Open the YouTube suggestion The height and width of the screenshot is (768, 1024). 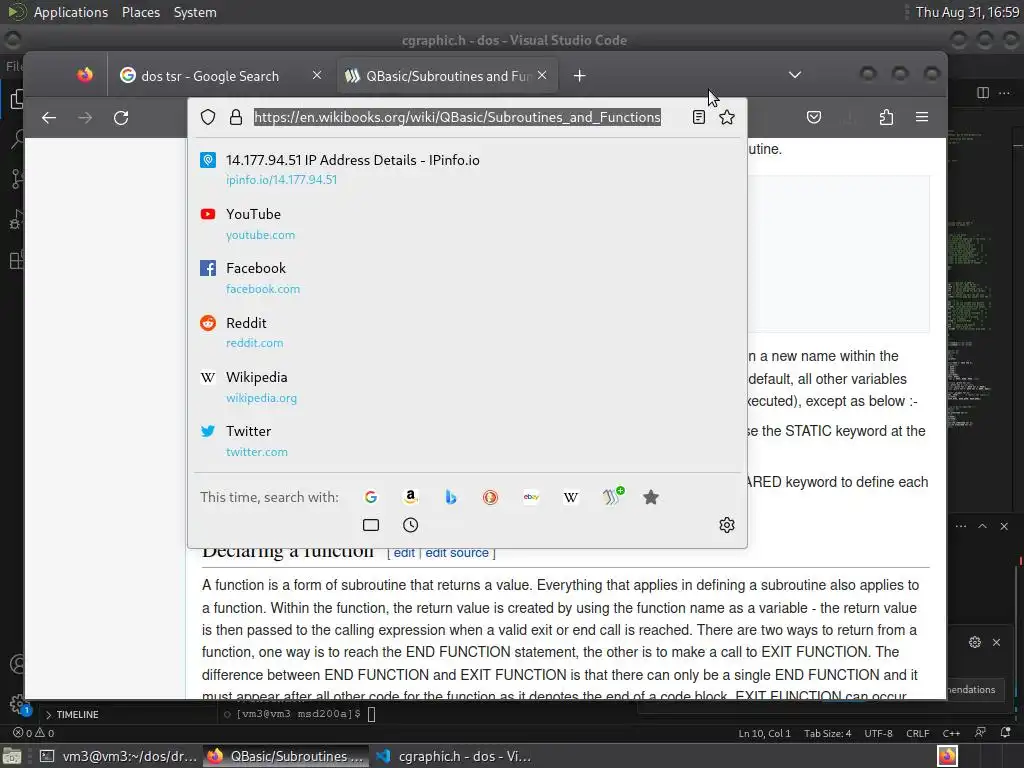(x=468, y=223)
